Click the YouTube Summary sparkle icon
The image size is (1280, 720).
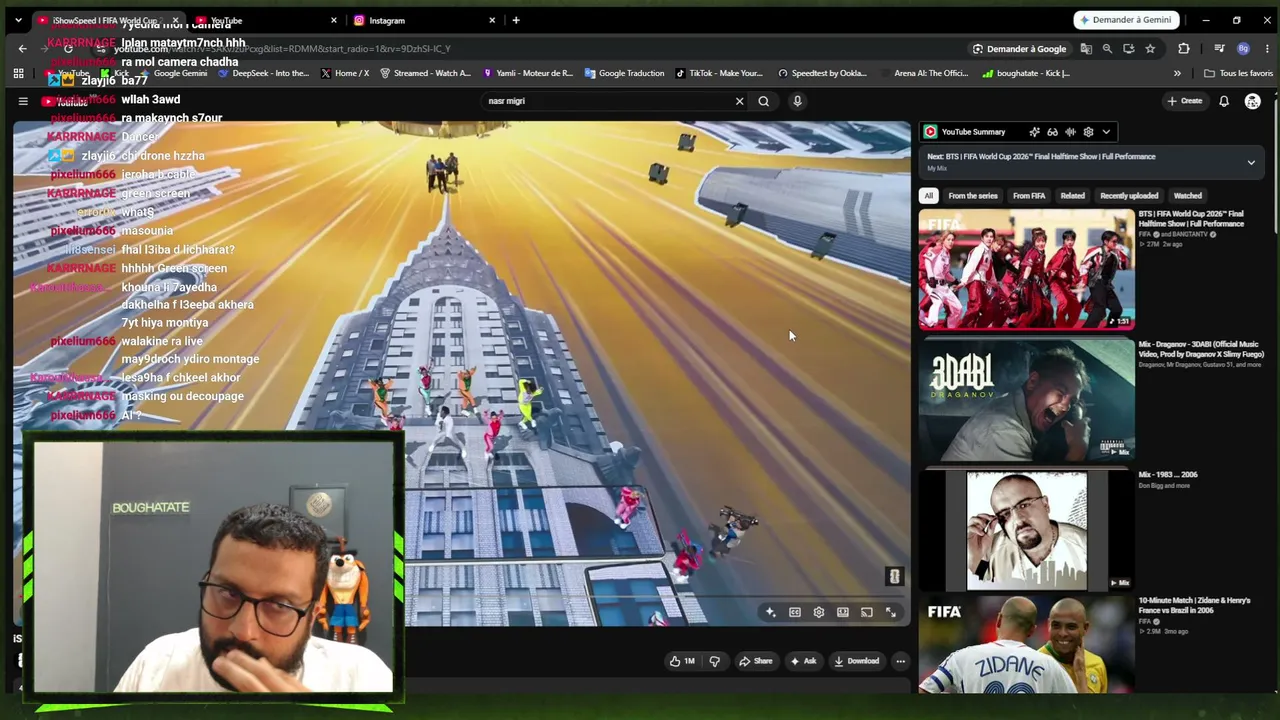[x=1034, y=132]
